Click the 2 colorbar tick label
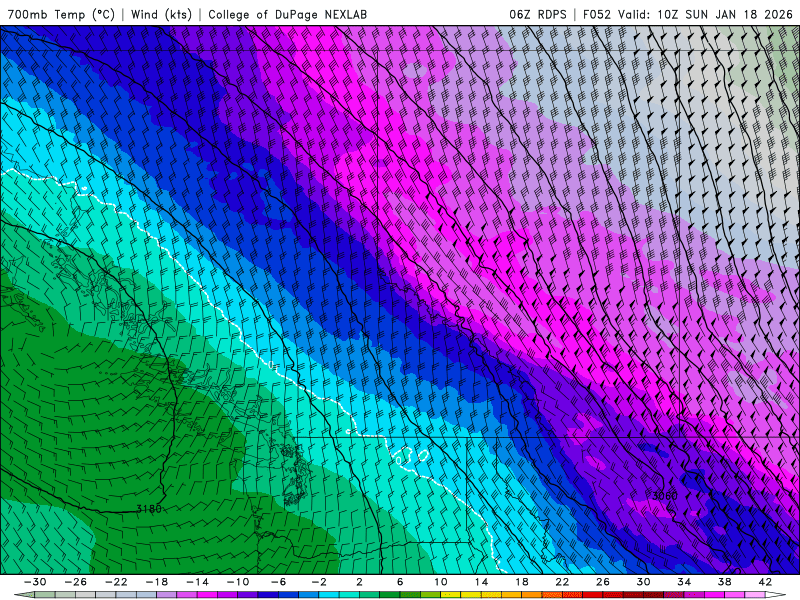Viewport: 800px width, 600px height. (x=360, y=582)
